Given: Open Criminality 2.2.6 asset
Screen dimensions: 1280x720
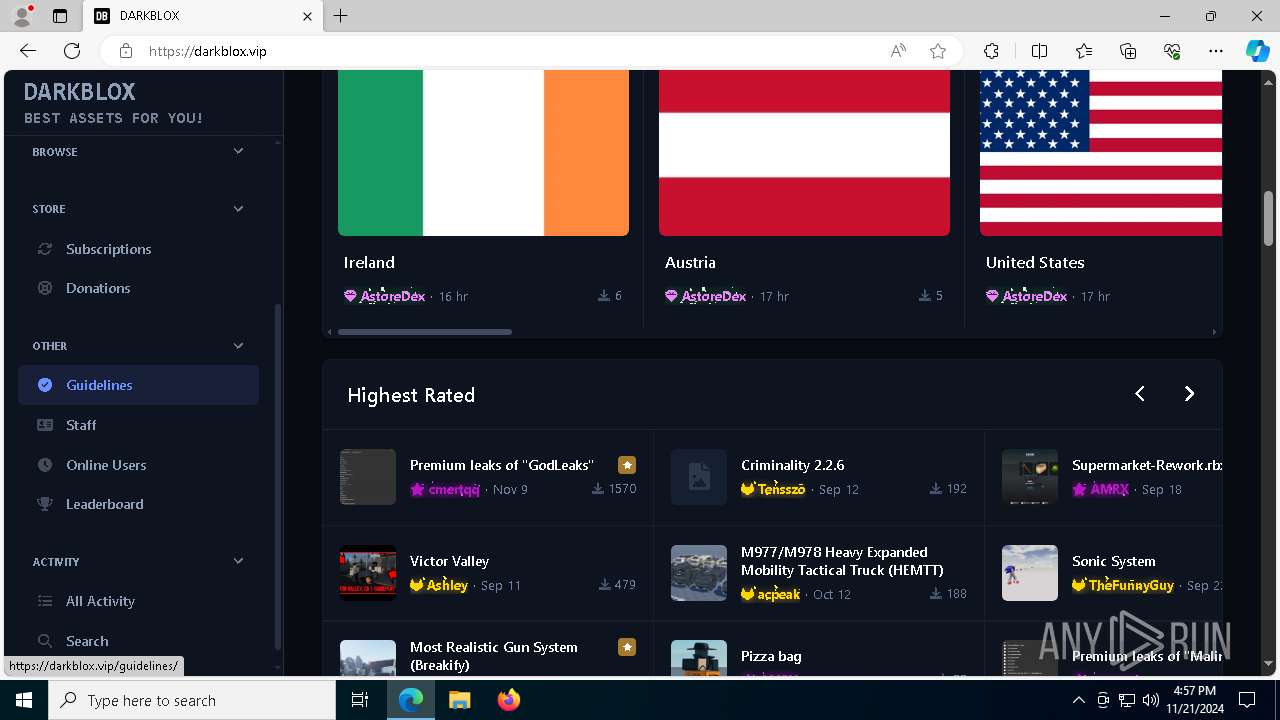Looking at the screenshot, I should point(792,465).
